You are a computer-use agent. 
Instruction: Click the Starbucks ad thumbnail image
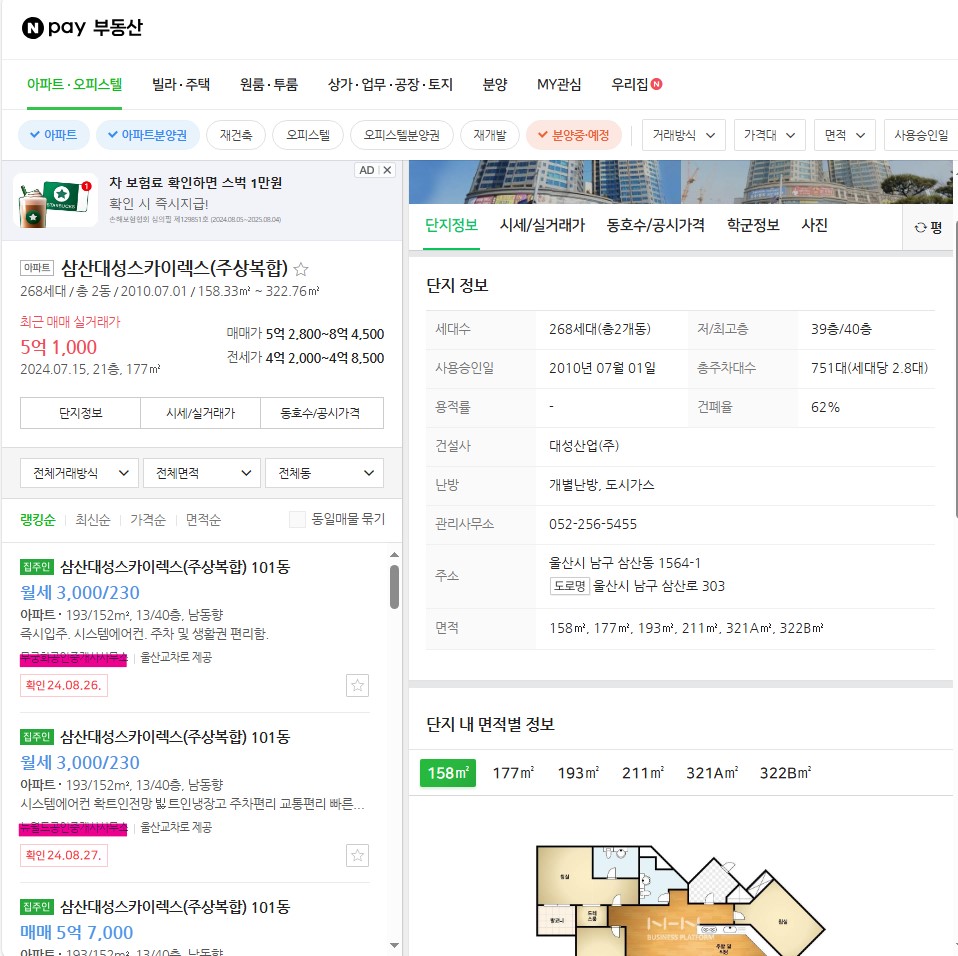(56, 200)
